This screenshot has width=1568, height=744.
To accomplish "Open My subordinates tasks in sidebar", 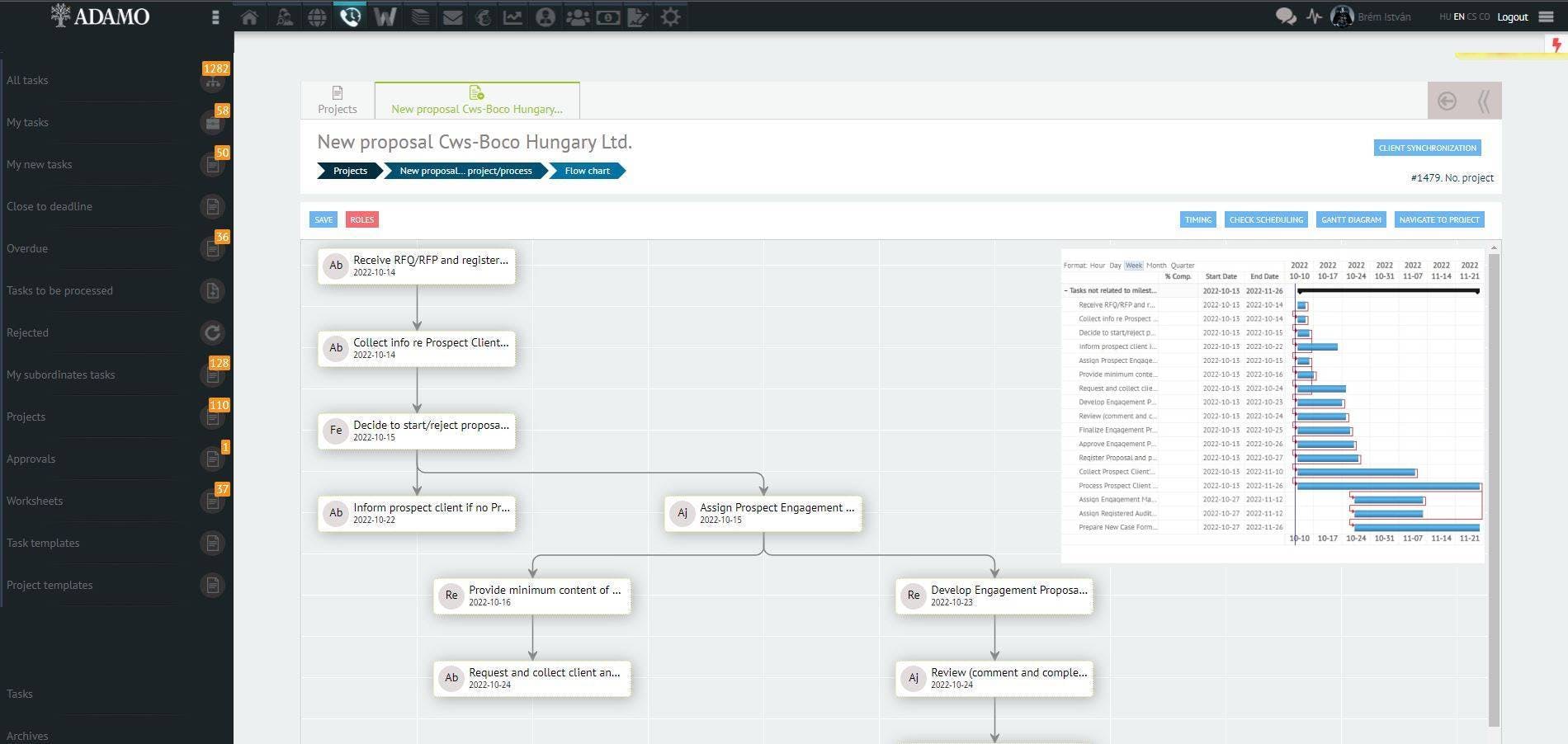I will tap(61, 374).
